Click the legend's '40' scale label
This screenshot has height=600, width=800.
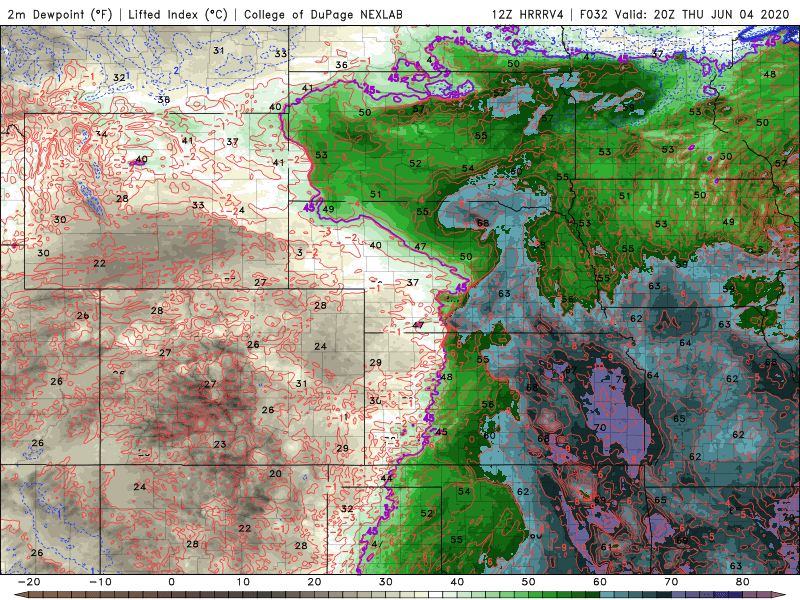[457, 582]
